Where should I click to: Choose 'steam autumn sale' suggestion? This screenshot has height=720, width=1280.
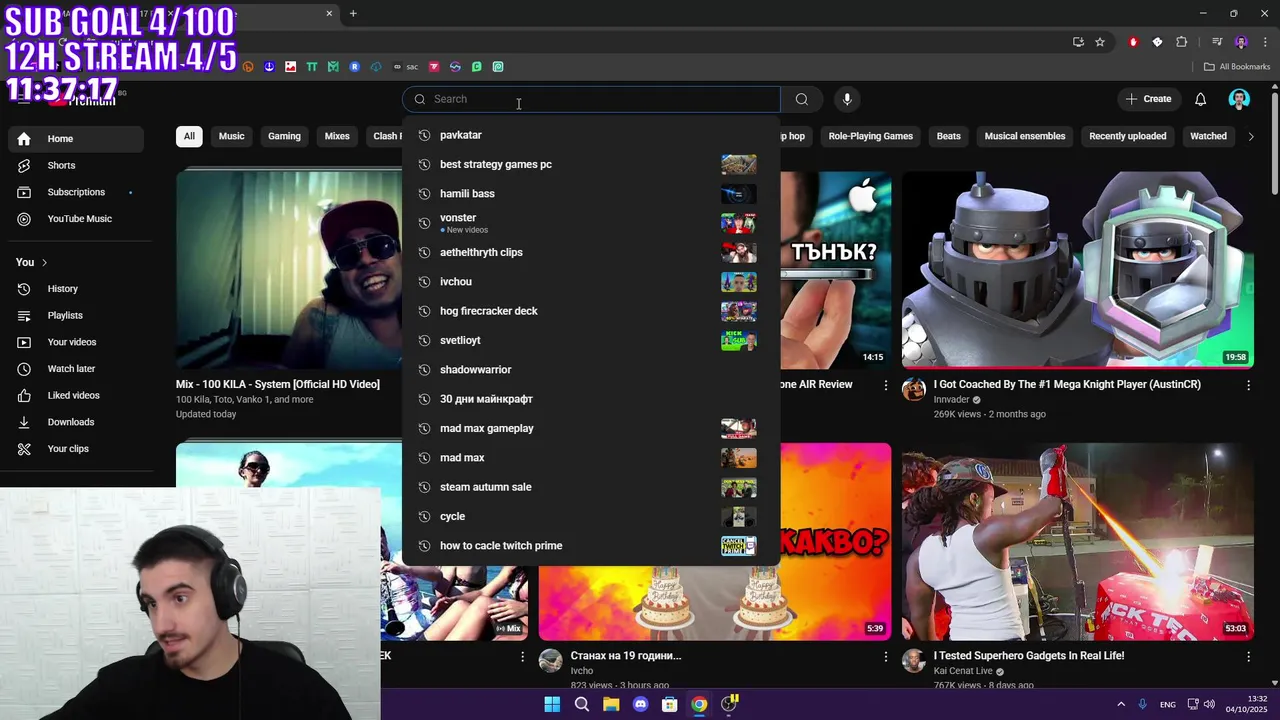(591, 487)
